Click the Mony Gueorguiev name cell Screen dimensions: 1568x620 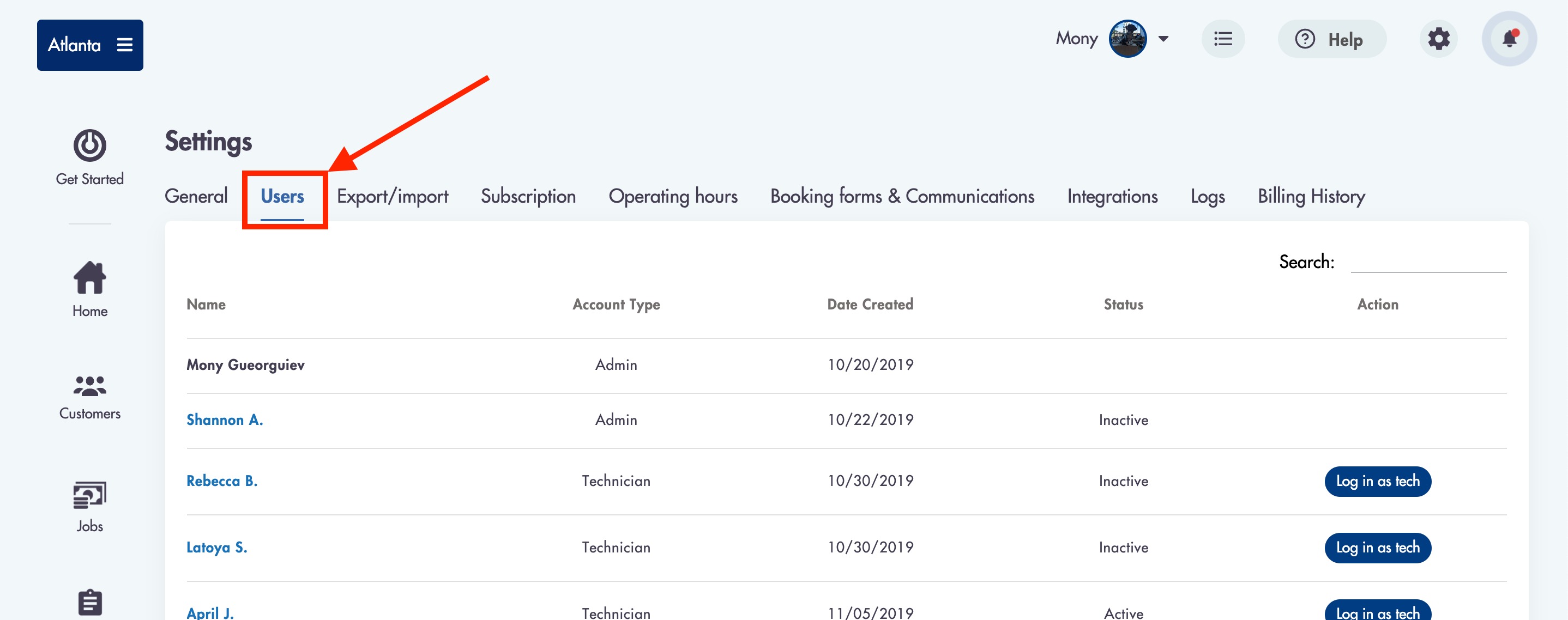pos(245,364)
